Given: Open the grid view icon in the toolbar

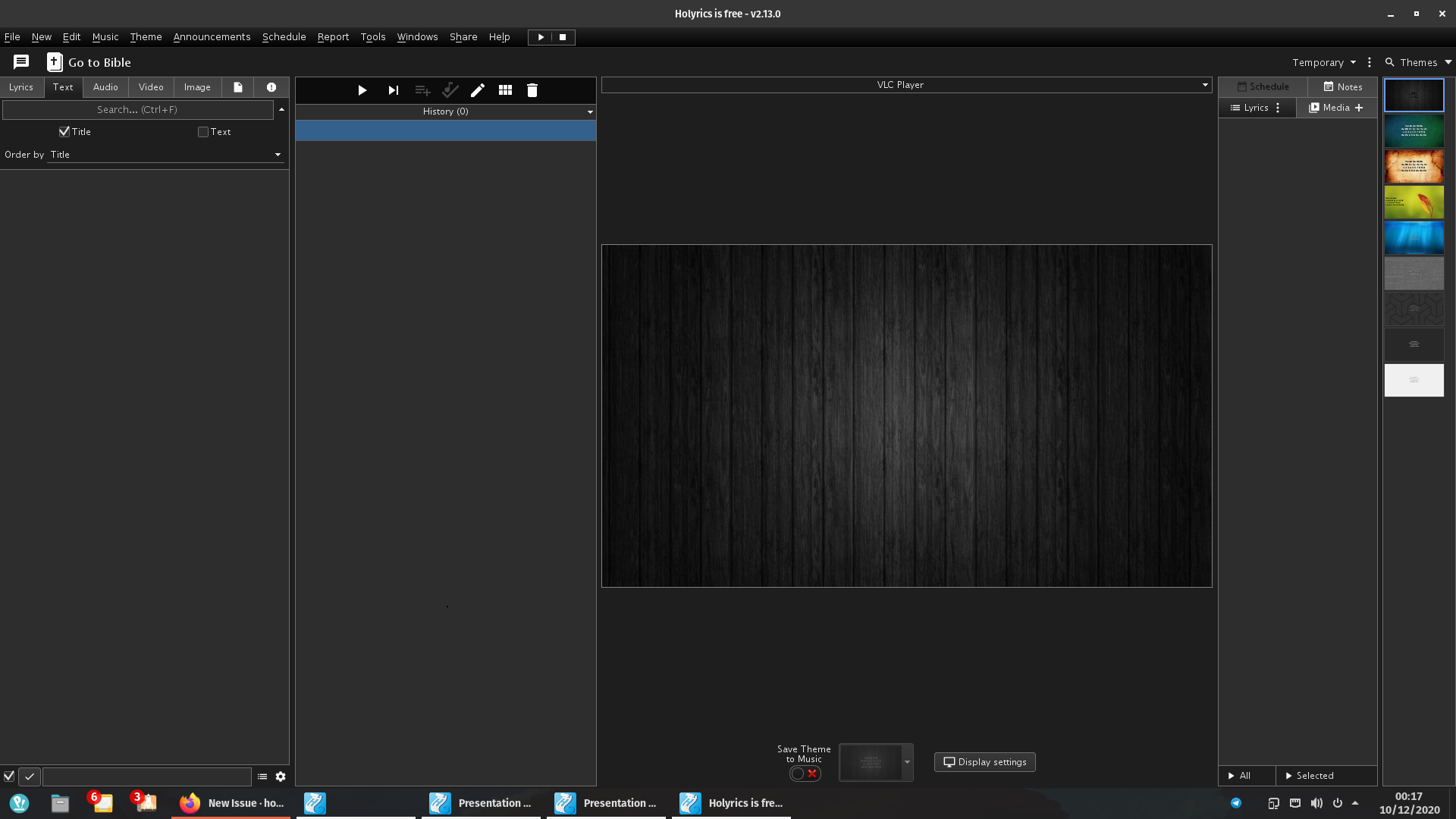Looking at the screenshot, I should pos(505,89).
